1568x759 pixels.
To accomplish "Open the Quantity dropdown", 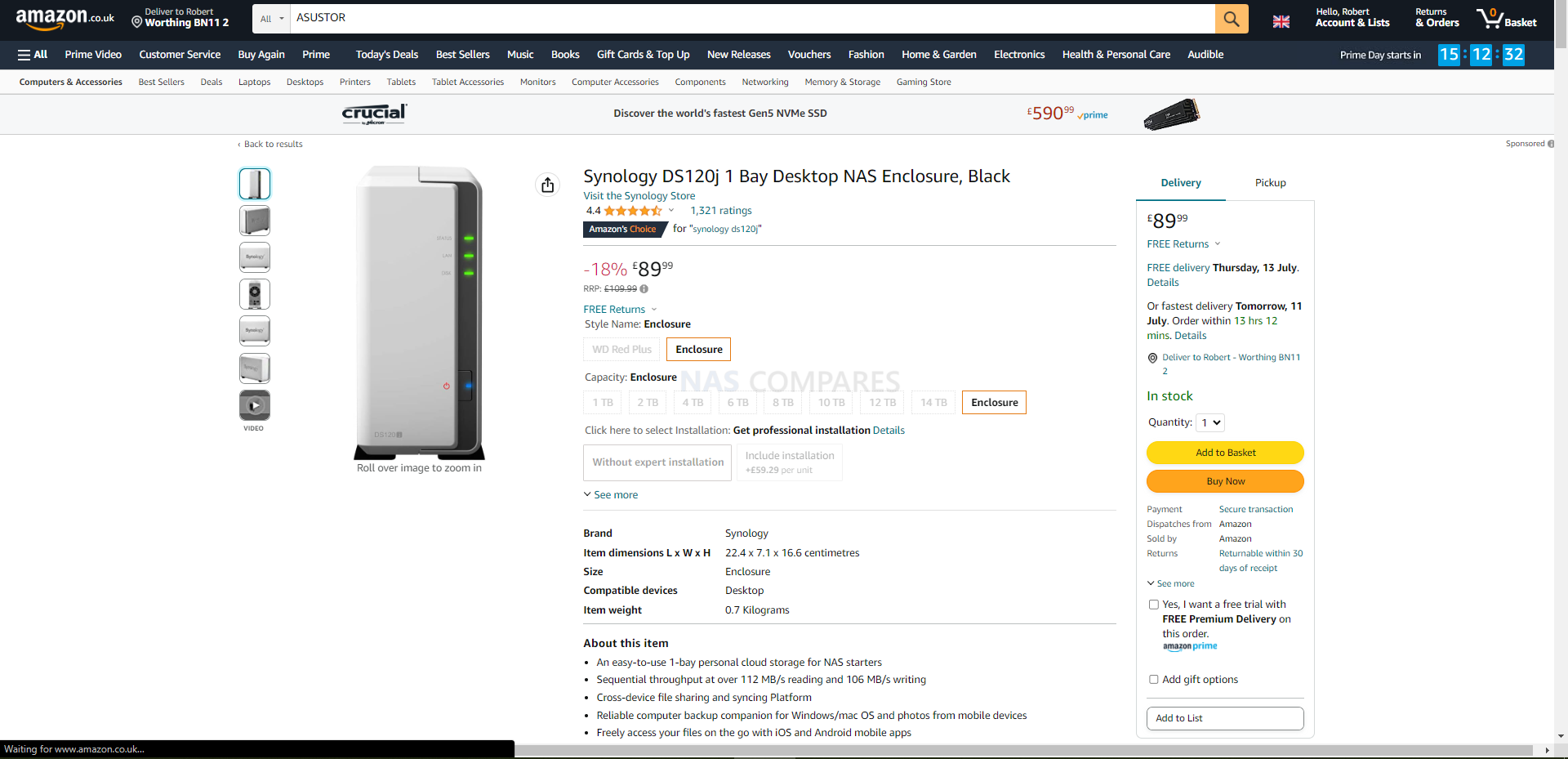I will point(1210,423).
